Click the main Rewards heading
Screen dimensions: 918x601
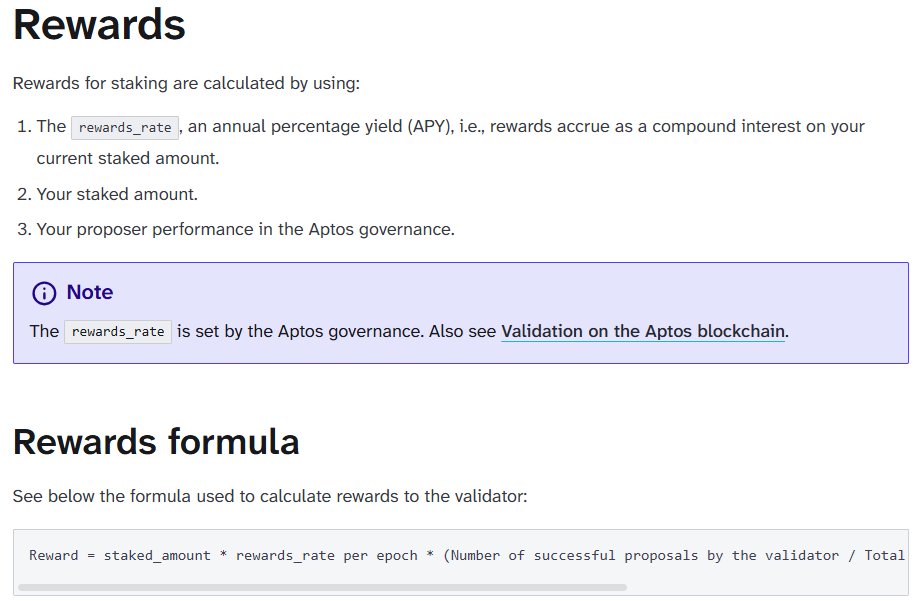[x=99, y=24]
